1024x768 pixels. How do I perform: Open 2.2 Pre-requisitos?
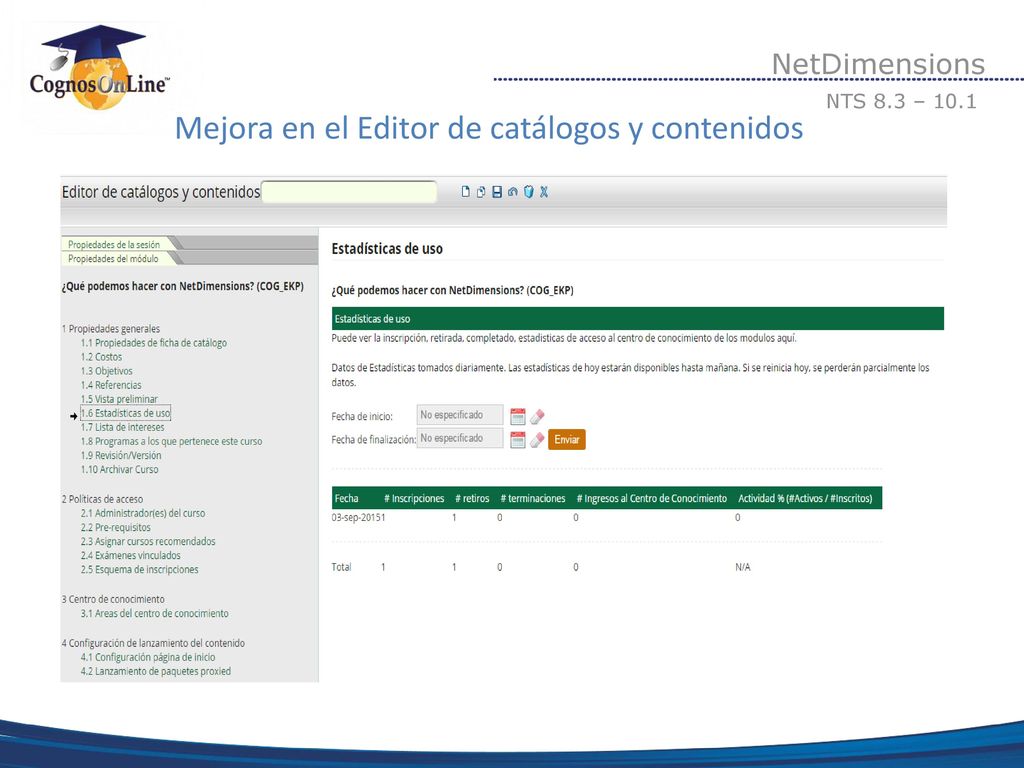pos(116,527)
